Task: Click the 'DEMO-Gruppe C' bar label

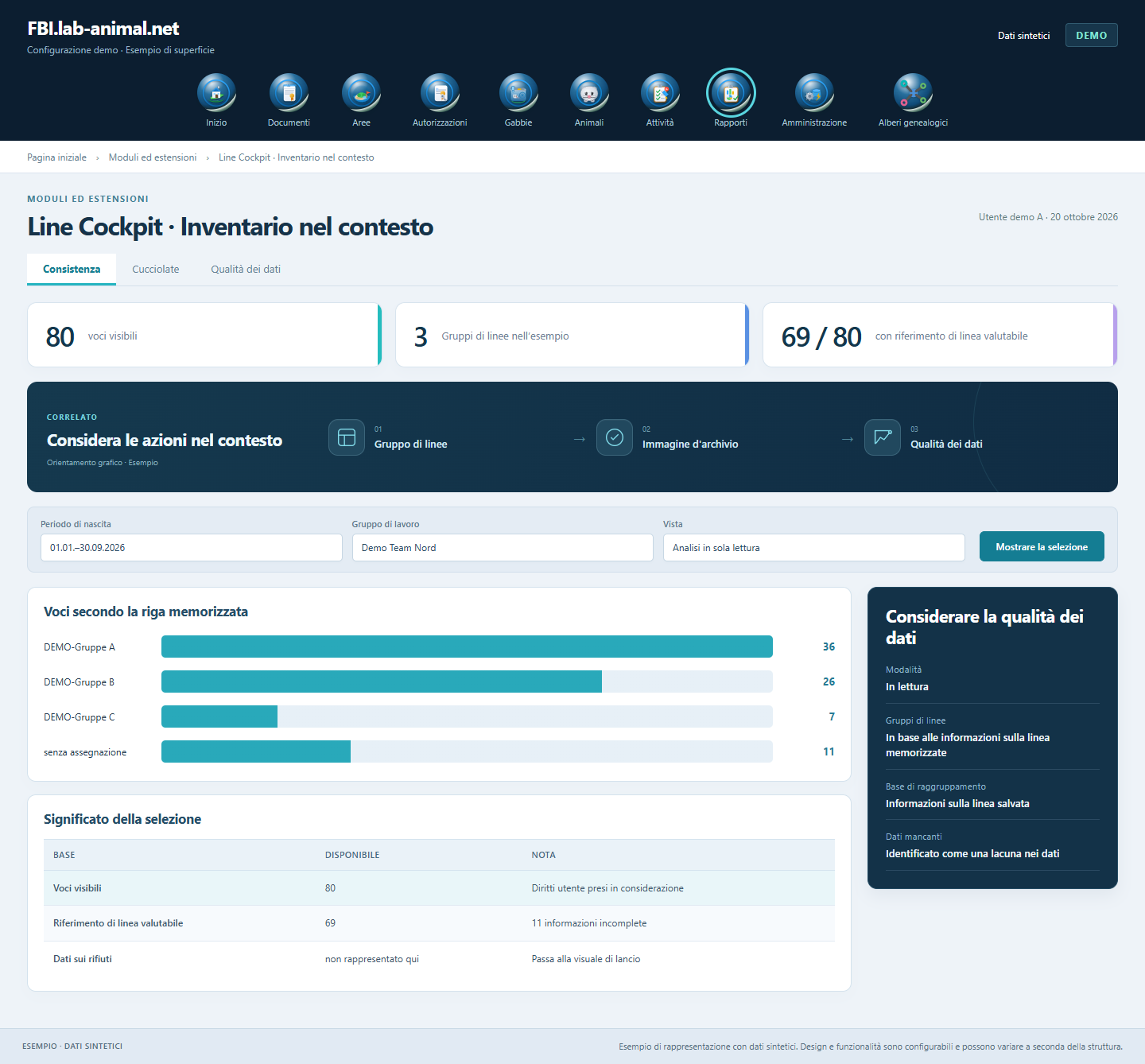Action: click(80, 717)
